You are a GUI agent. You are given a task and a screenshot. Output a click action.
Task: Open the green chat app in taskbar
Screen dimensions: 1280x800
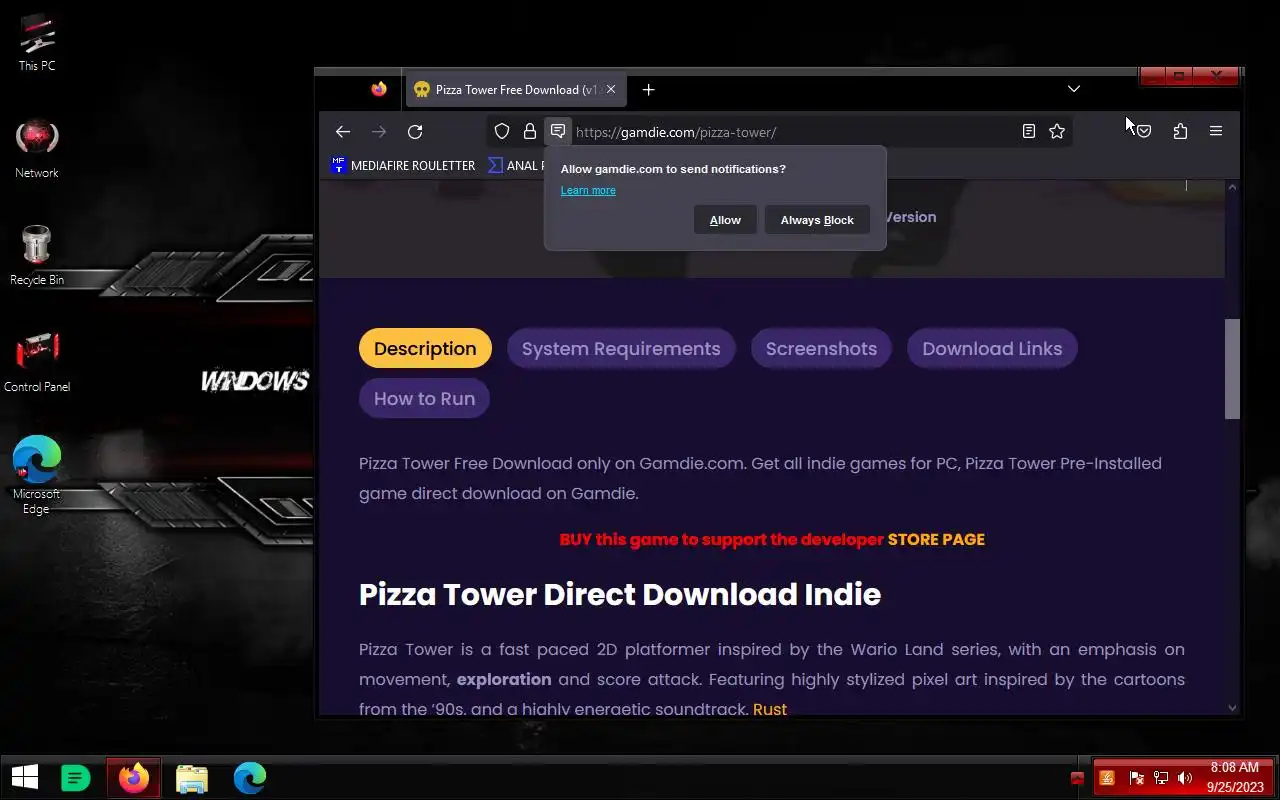(x=76, y=777)
